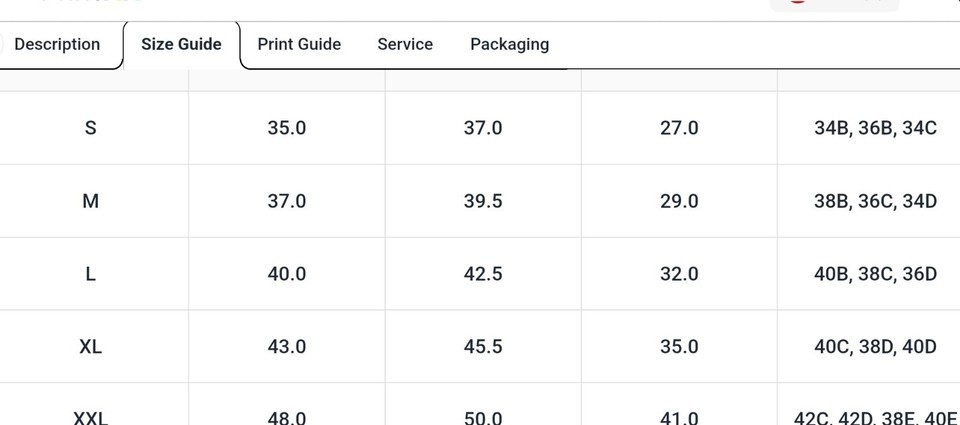Click the 32.0 value in L row
960x425 pixels.
tap(679, 274)
